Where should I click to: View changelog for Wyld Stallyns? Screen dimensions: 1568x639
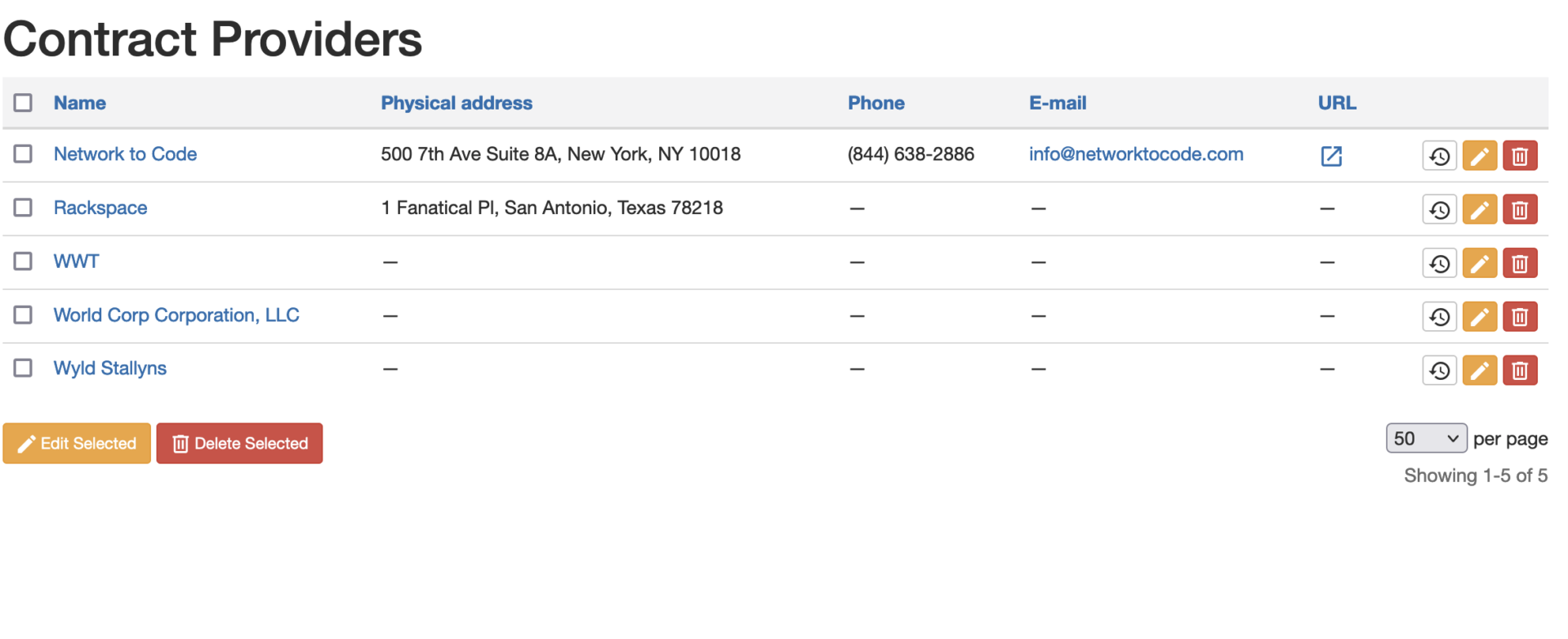pos(1439,370)
